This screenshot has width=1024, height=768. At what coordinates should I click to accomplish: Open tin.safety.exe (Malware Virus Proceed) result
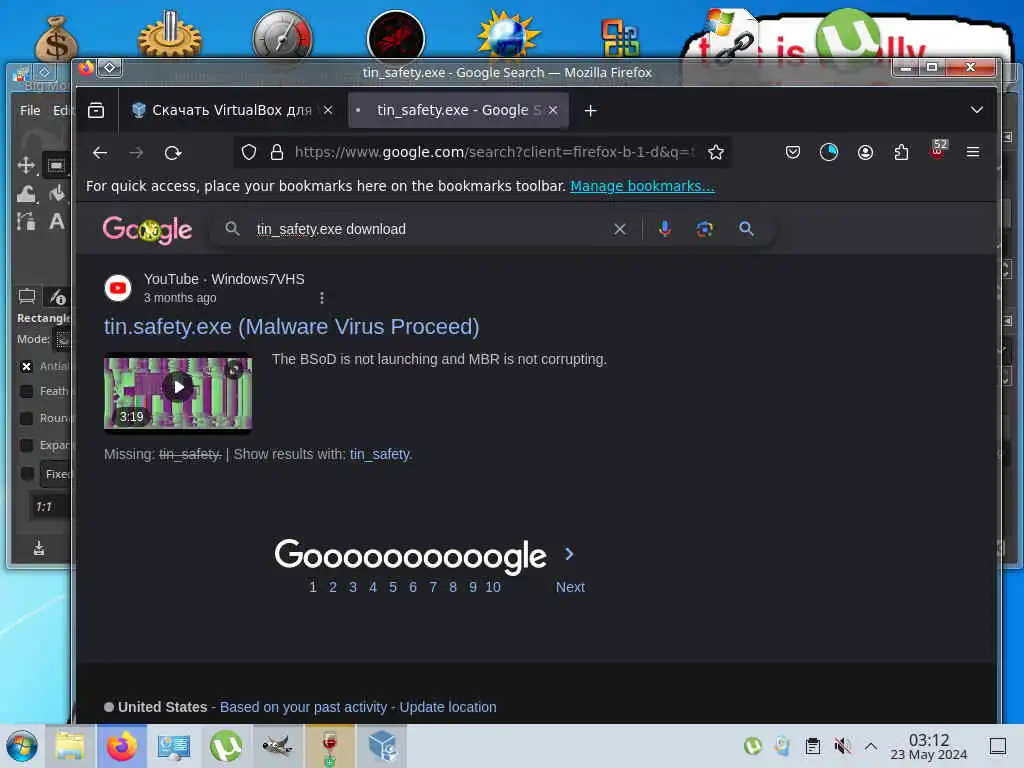291,327
